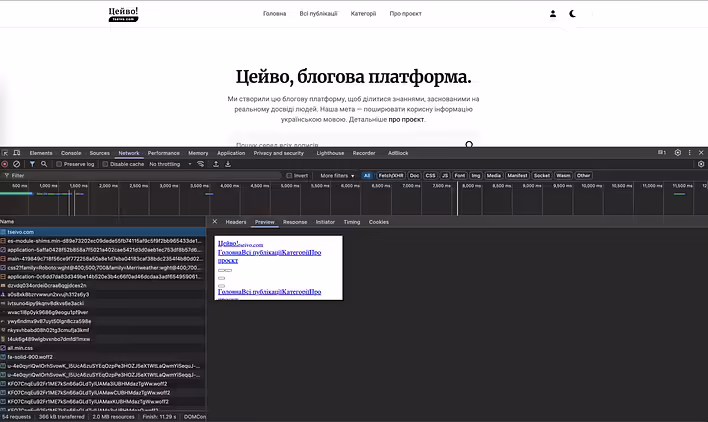Open the No throttling dropdown

coord(168,164)
